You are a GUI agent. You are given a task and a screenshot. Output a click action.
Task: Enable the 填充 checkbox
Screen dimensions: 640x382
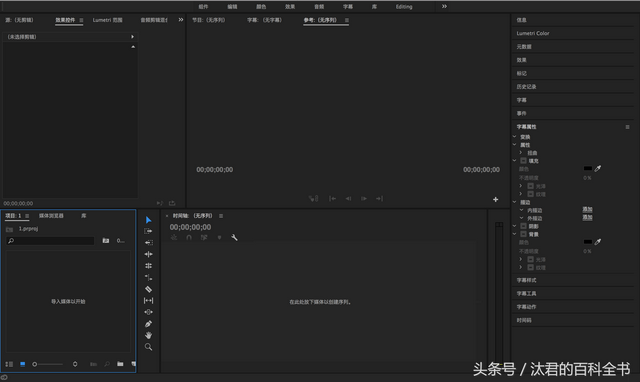[x=523, y=160]
